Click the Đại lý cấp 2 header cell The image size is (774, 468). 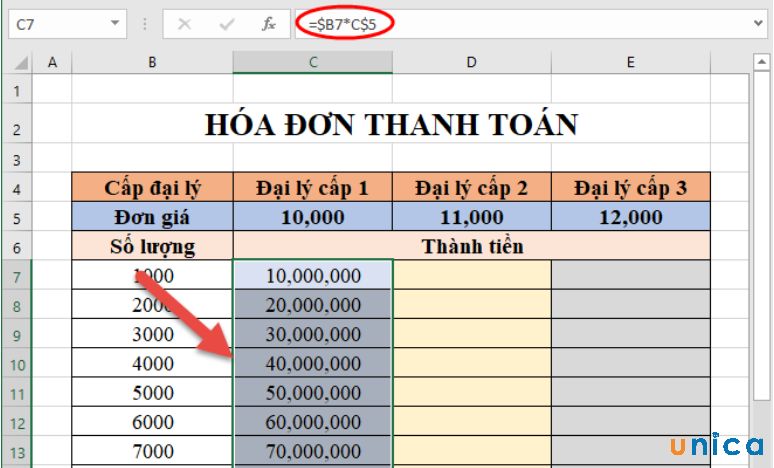click(471, 187)
